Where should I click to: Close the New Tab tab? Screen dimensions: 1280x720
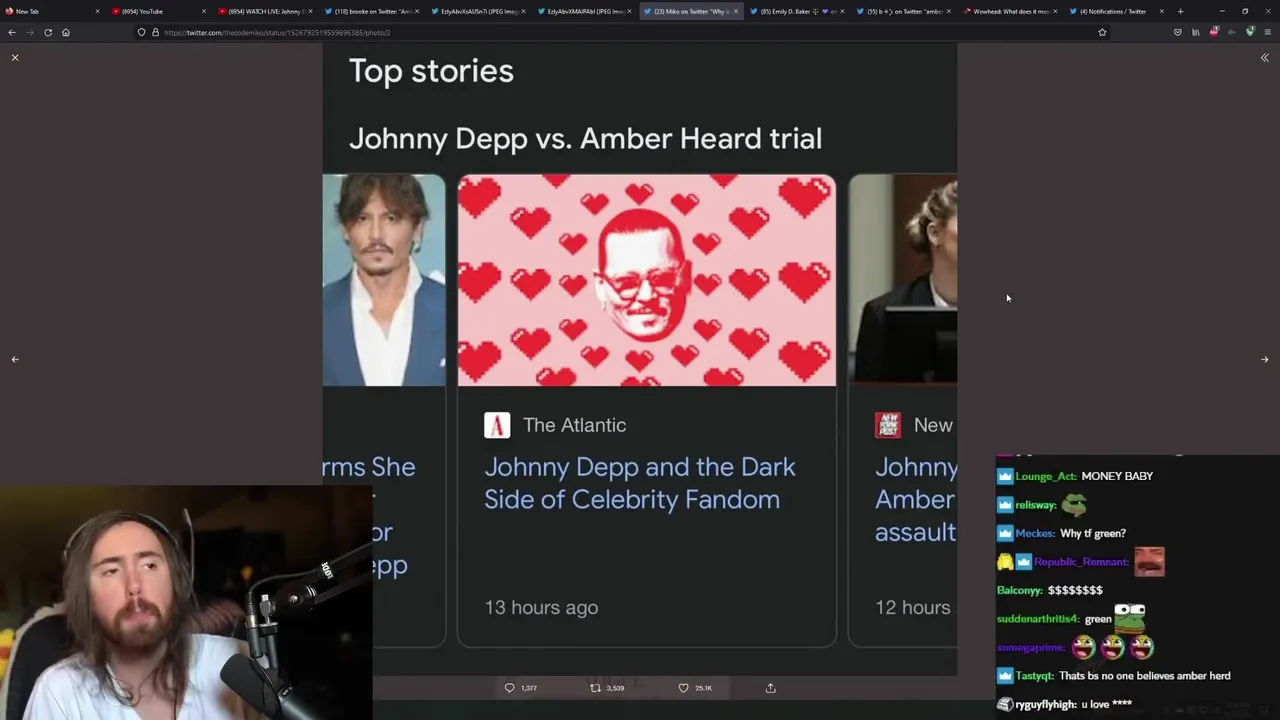(97, 11)
